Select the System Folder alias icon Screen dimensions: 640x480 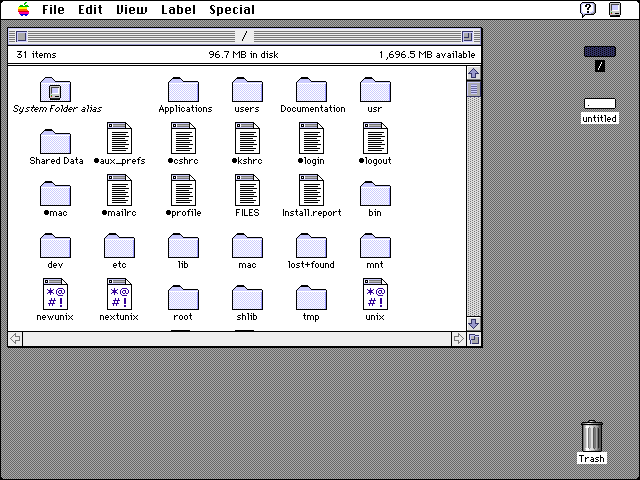click(56, 90)
